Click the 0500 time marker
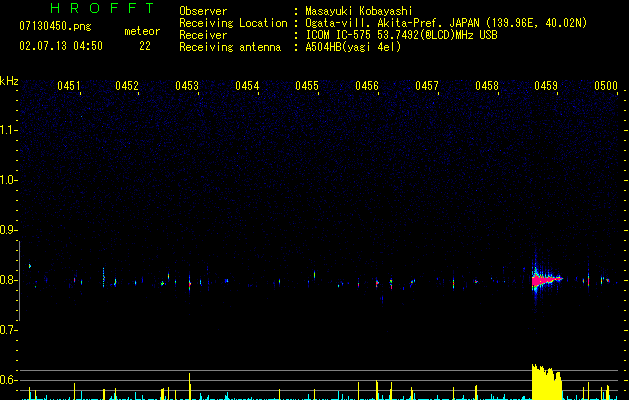 (x=606, y=85)
